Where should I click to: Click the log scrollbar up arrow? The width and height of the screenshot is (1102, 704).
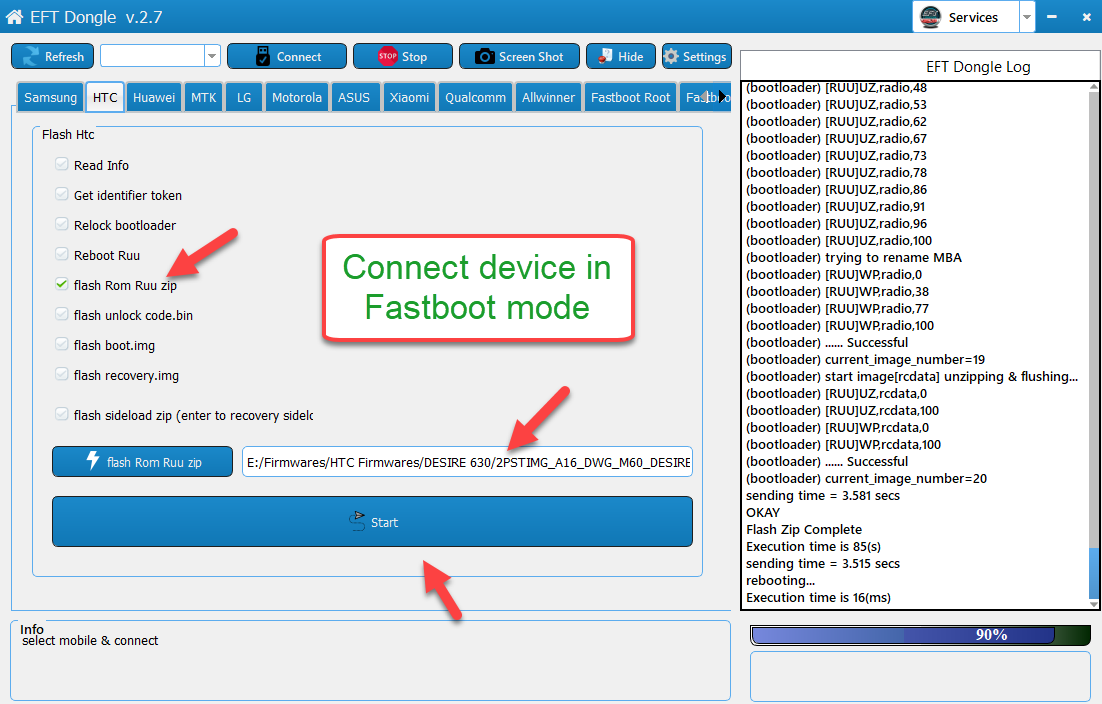pos(1094,87)
